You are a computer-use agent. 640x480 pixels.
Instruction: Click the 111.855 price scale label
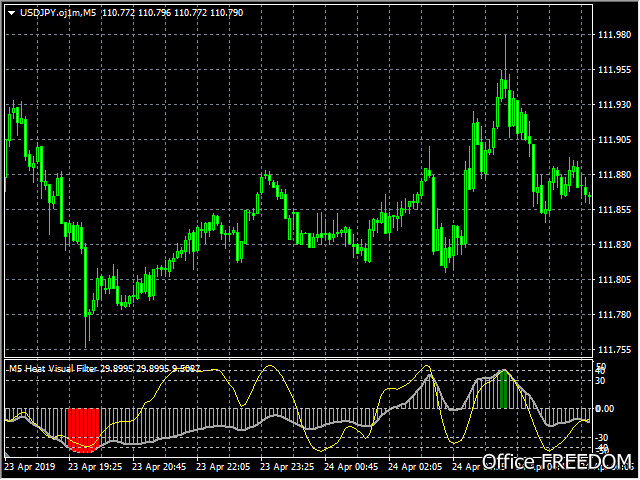pos(614,210)
